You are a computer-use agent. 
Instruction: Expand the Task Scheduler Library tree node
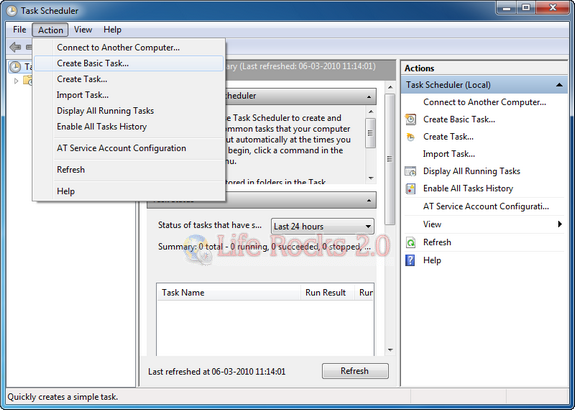point(16,81)
